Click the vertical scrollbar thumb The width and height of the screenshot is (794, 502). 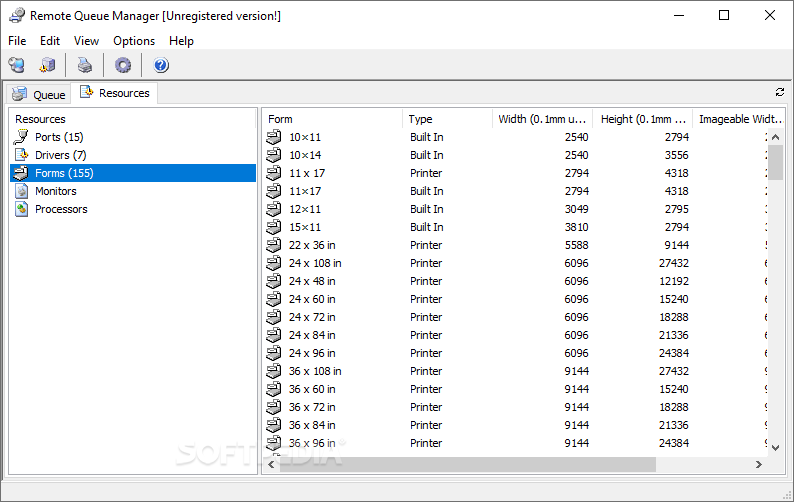775,162
